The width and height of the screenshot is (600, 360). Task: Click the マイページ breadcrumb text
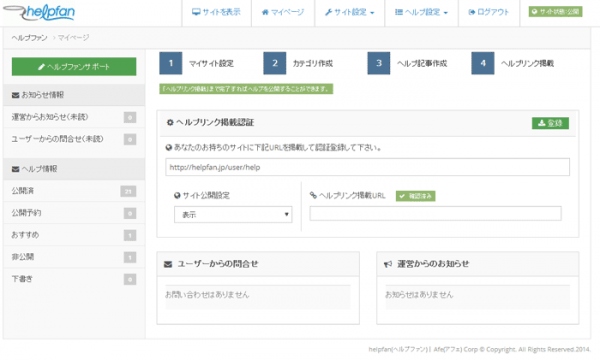click(73, 37)
